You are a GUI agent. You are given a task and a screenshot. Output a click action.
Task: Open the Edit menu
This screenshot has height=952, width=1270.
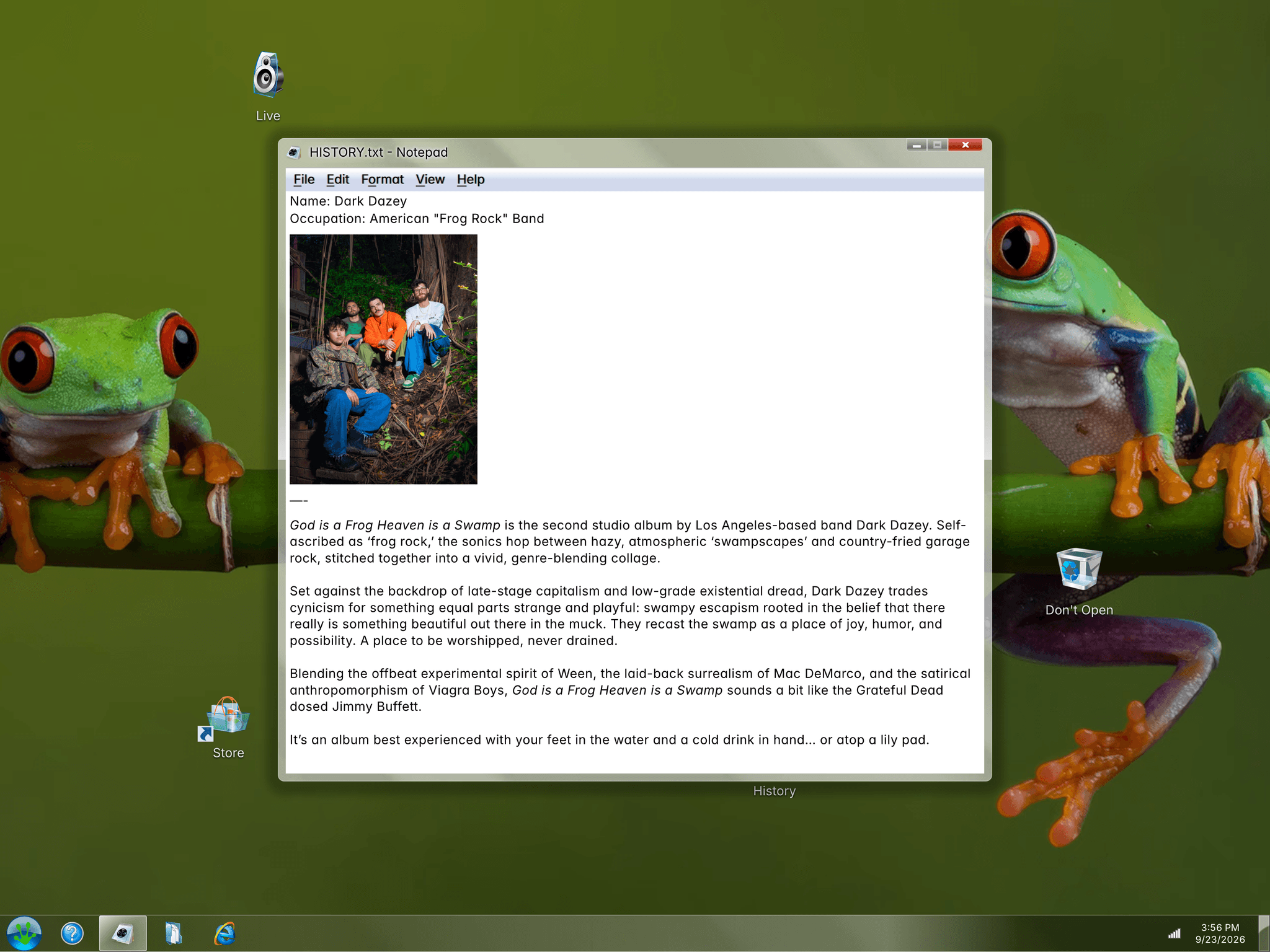(338, 180)
